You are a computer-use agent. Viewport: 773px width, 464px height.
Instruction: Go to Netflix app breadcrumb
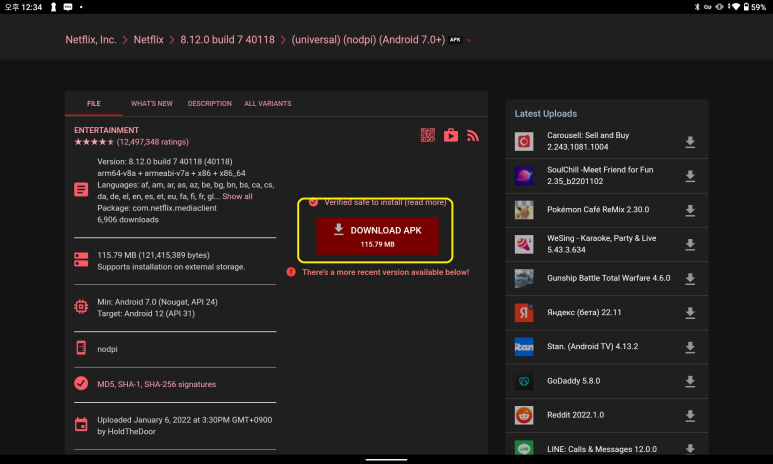coord(148,39)
